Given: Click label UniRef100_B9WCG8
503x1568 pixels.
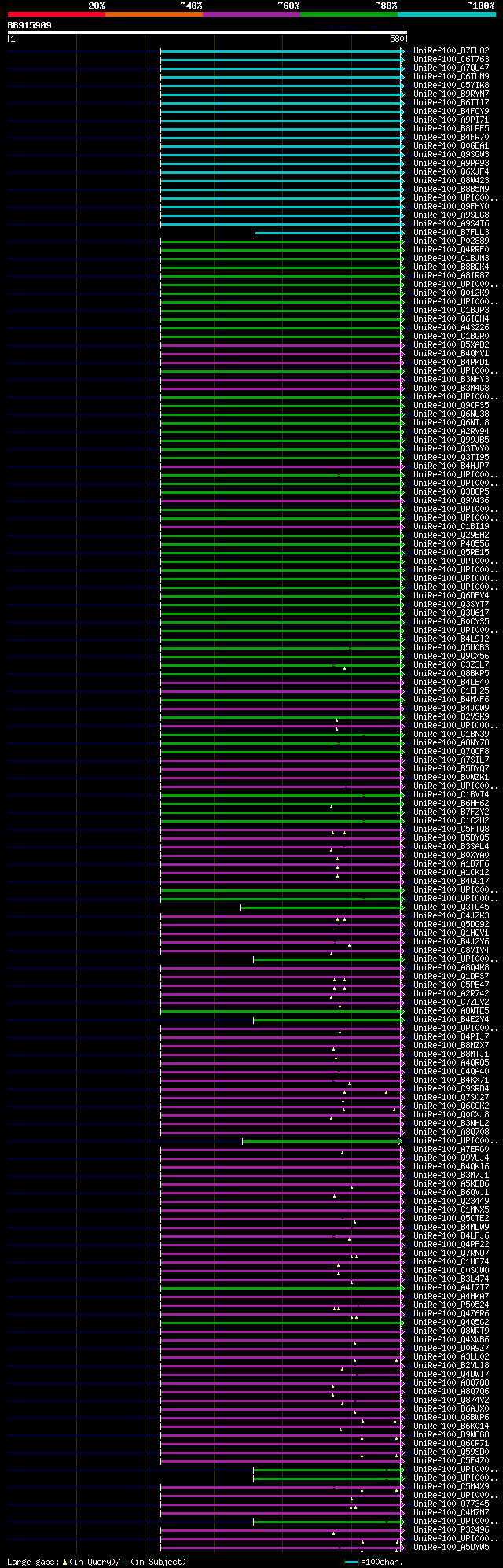Looking at the screenshot, I should point(451,1434).
